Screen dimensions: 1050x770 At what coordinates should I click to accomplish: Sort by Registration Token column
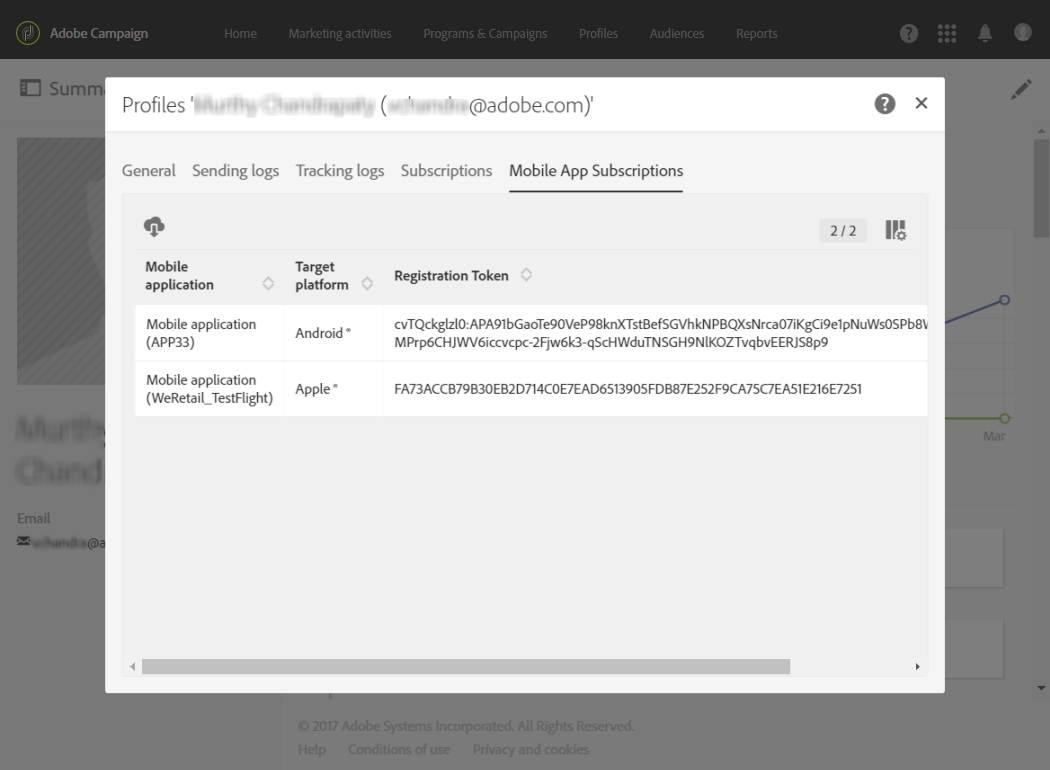pyautogui.click(x=526, y=275)
